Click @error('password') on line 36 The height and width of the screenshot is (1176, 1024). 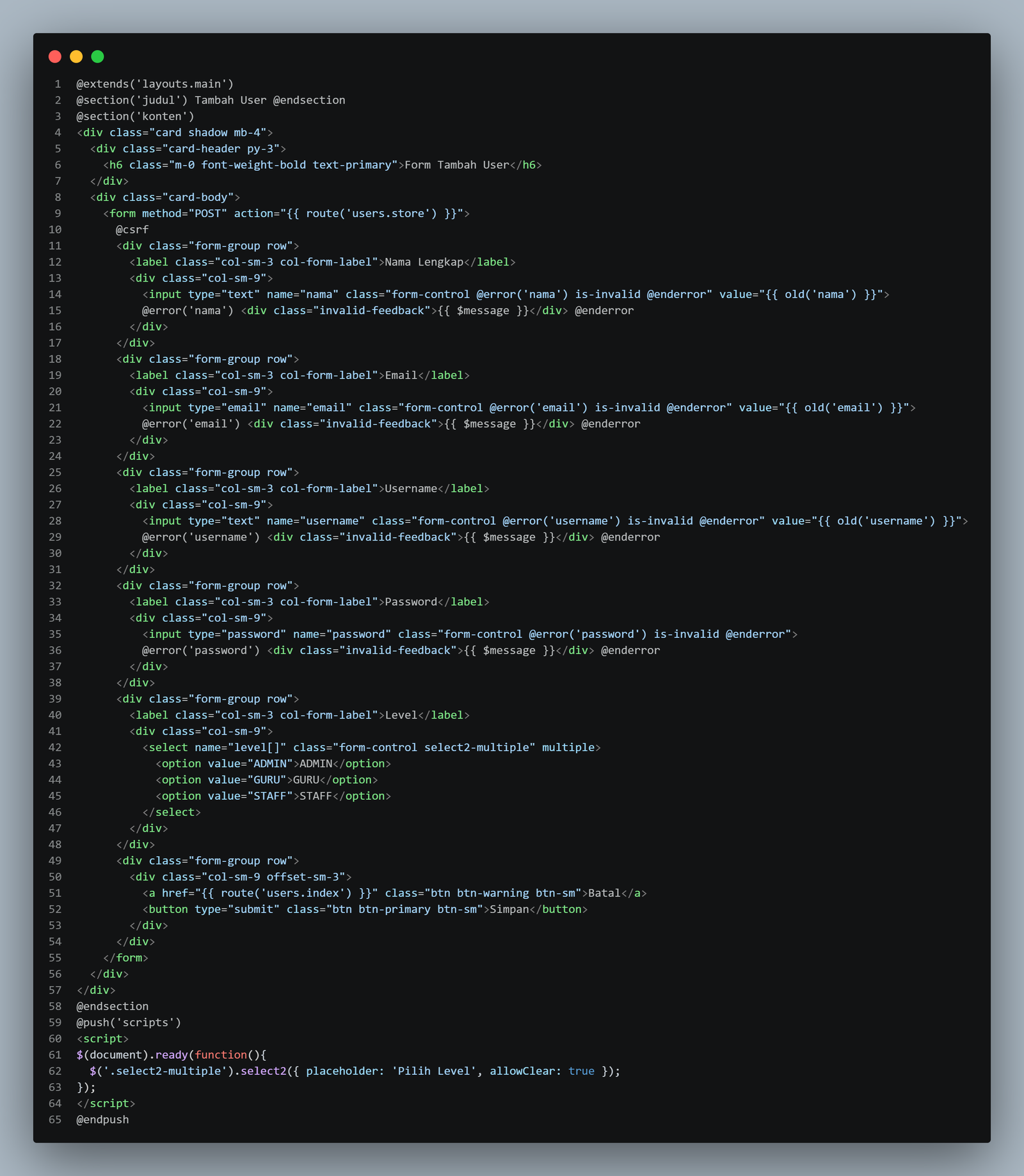[x=201, y=650]
